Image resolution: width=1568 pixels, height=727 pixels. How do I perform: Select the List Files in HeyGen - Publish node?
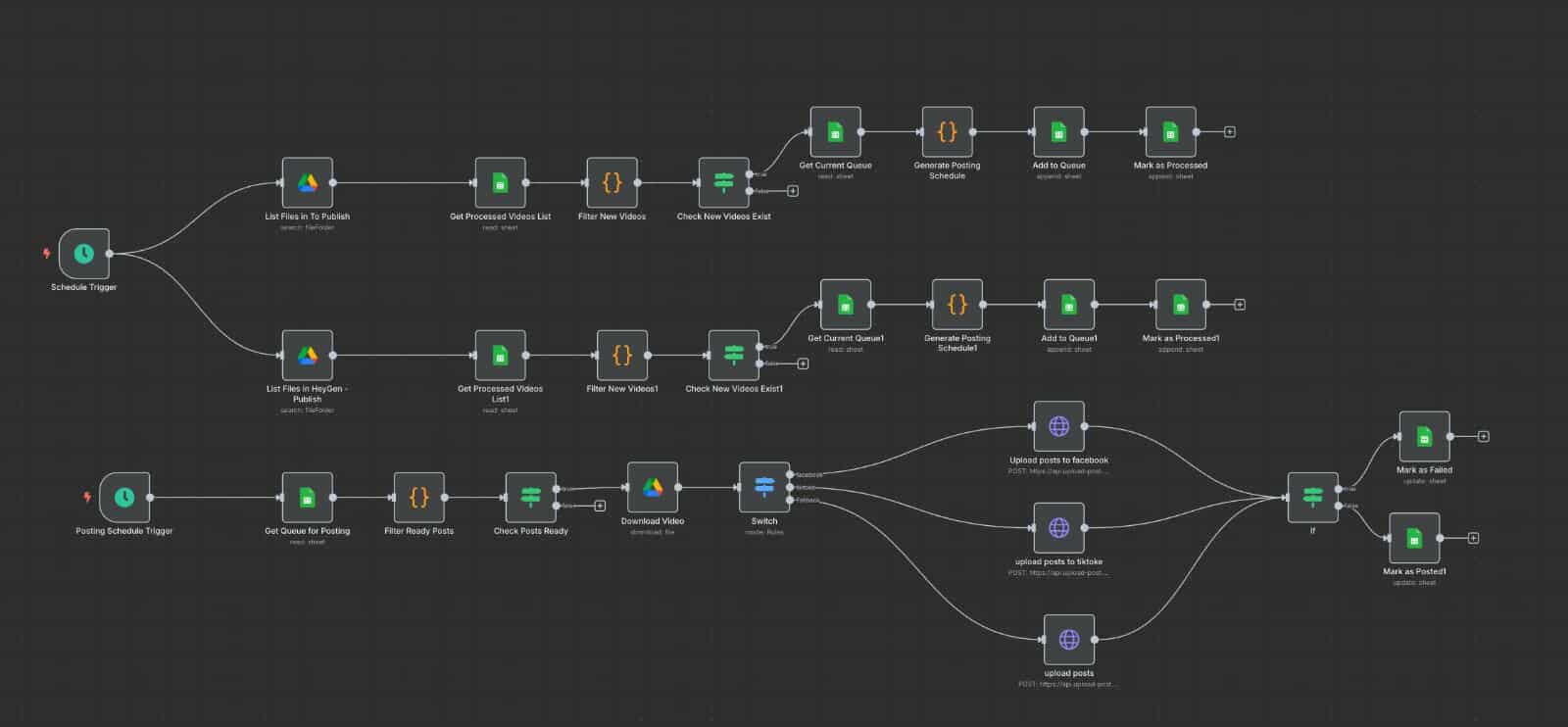pos(307,356)
